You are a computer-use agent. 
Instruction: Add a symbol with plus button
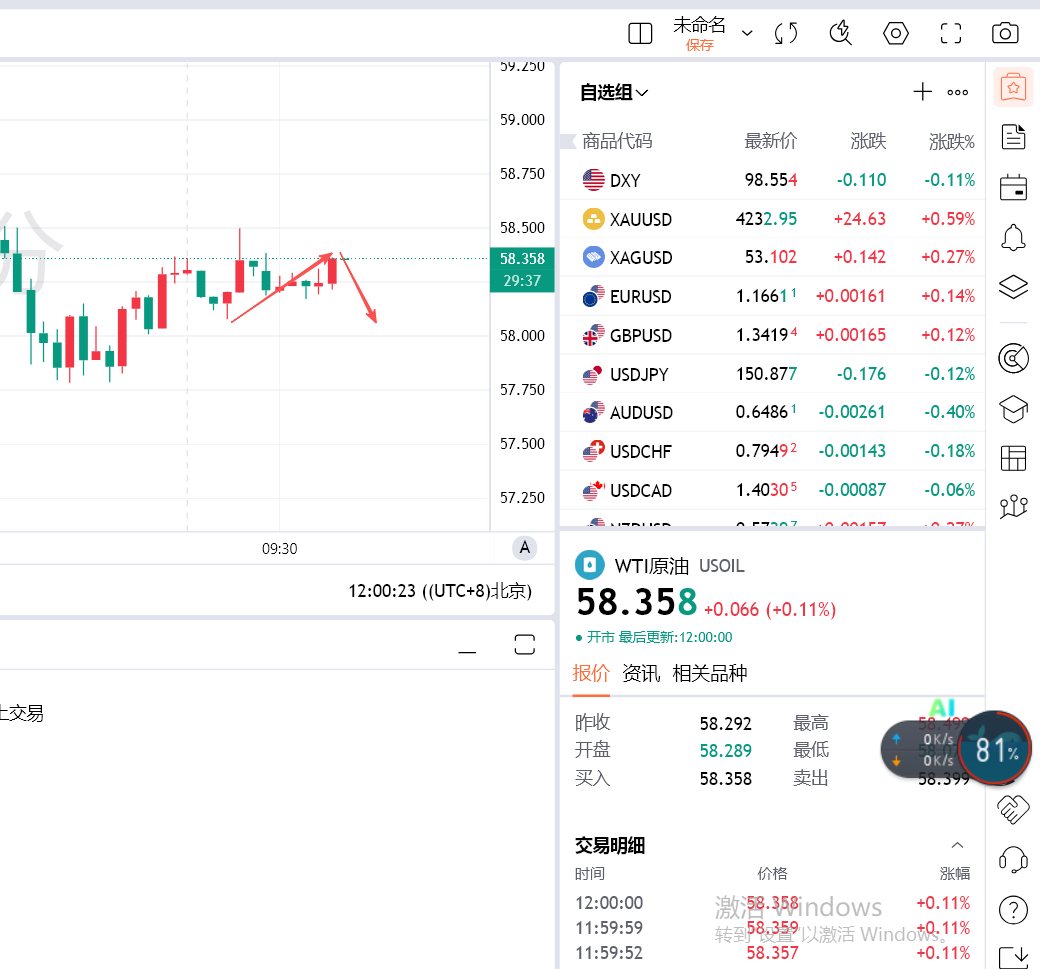click(922, 92)
